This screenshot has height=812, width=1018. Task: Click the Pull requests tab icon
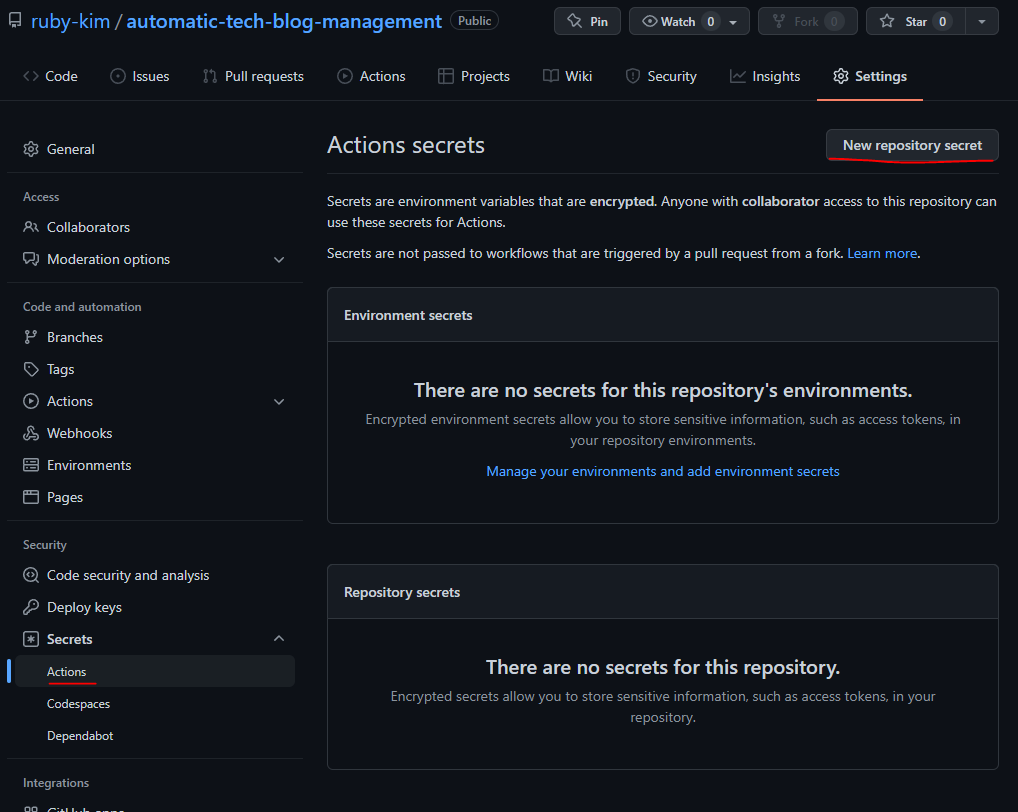pyautogui.click(x=210, y=76)
